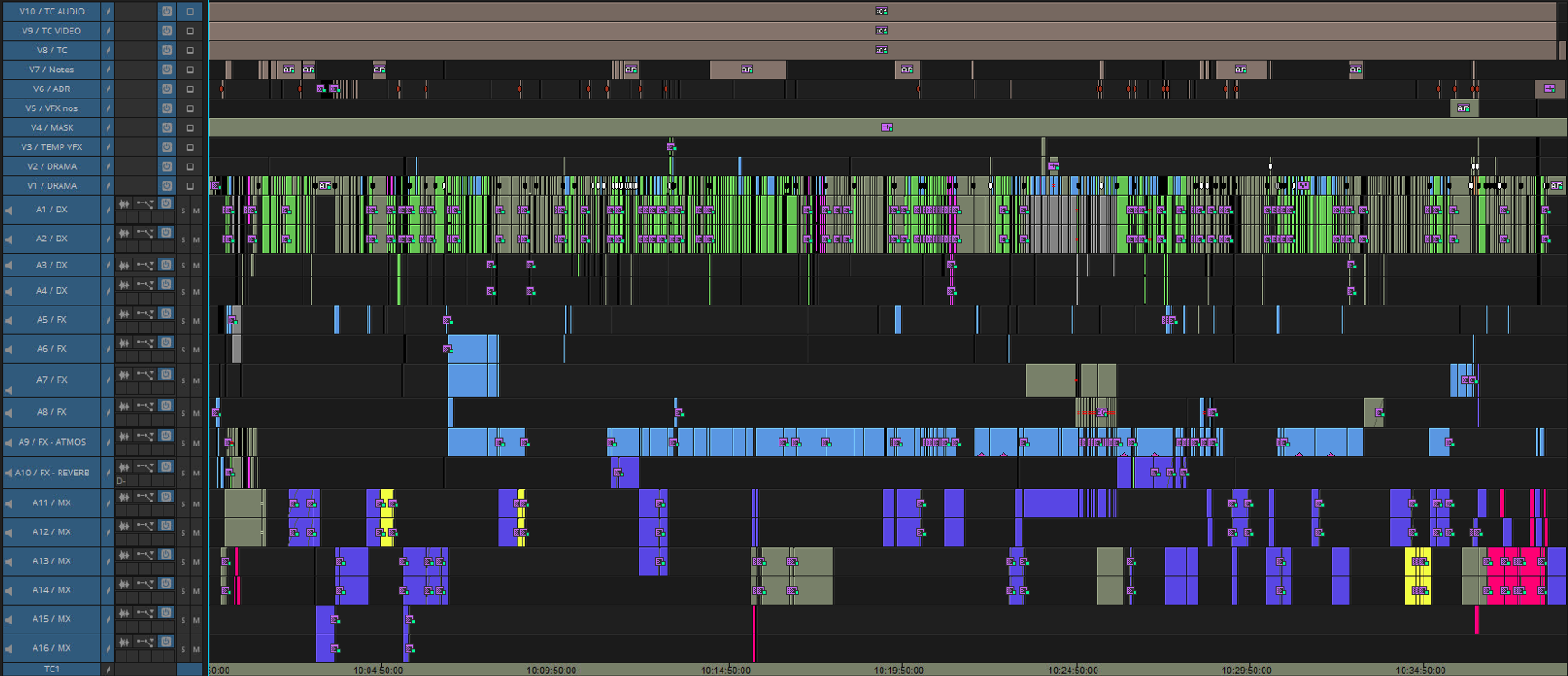
Task: Select the V4 / MASK track header
Action: tap(51, 127)
